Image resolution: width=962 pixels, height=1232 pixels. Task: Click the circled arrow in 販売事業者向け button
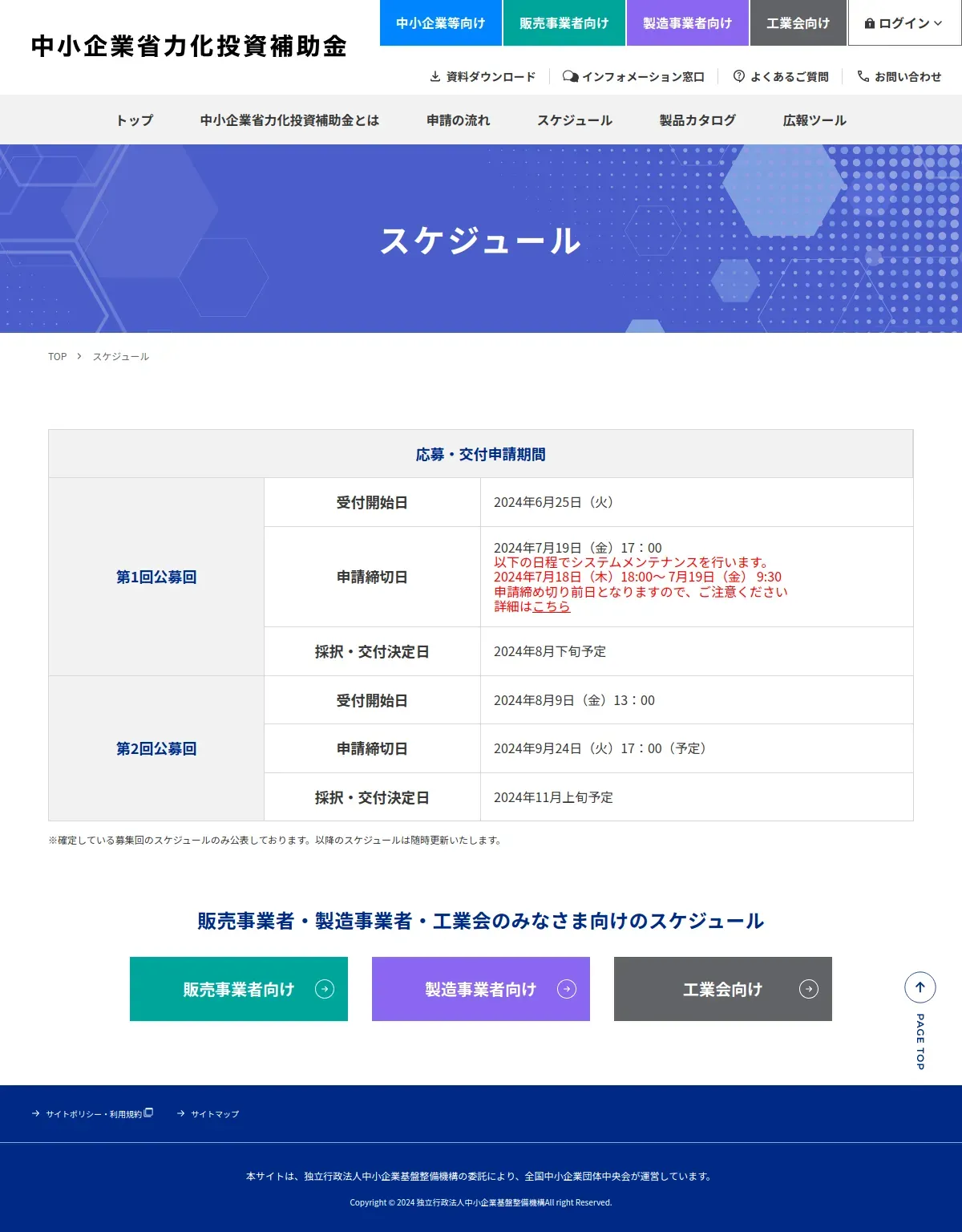(x=325, y=989)
